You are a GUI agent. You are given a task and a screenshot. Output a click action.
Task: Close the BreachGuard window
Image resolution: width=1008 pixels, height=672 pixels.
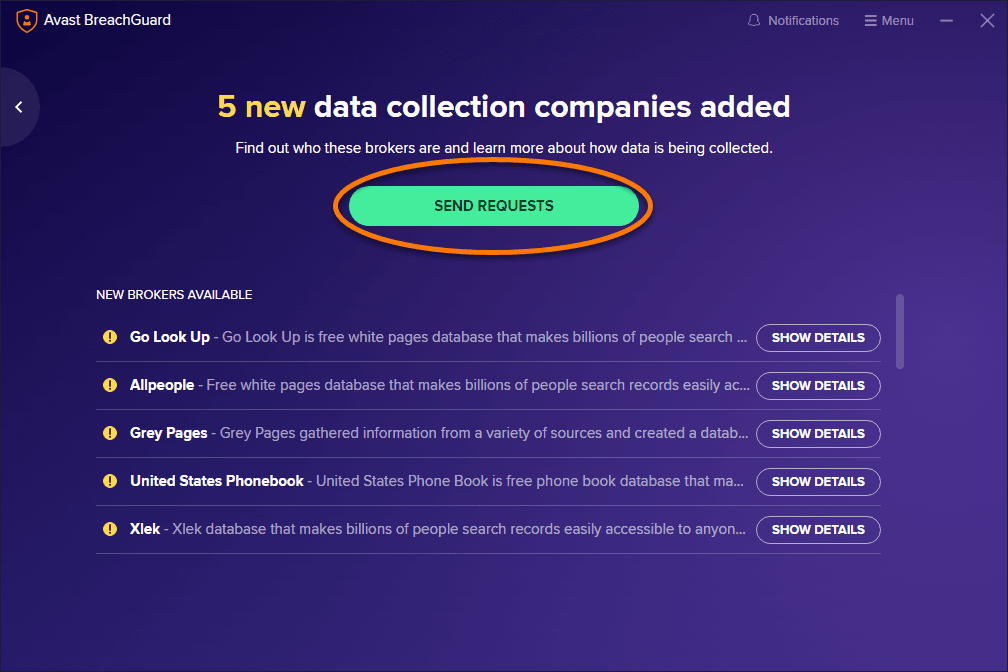click(987, 21)
